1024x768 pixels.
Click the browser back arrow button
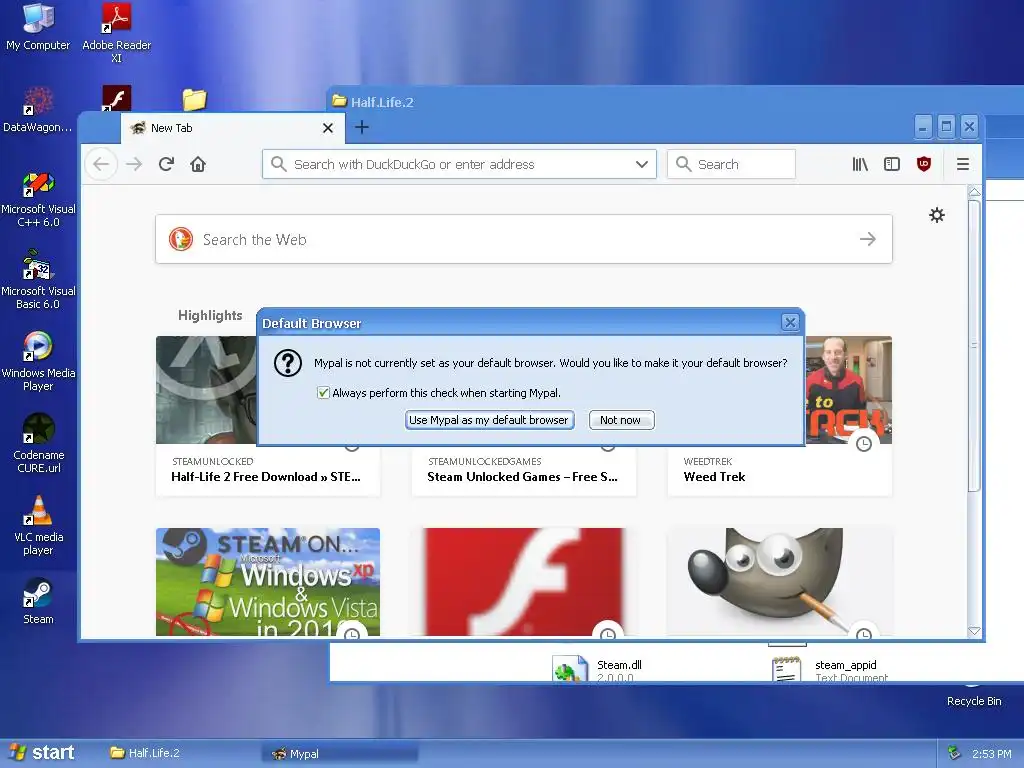tap(101, 164)
